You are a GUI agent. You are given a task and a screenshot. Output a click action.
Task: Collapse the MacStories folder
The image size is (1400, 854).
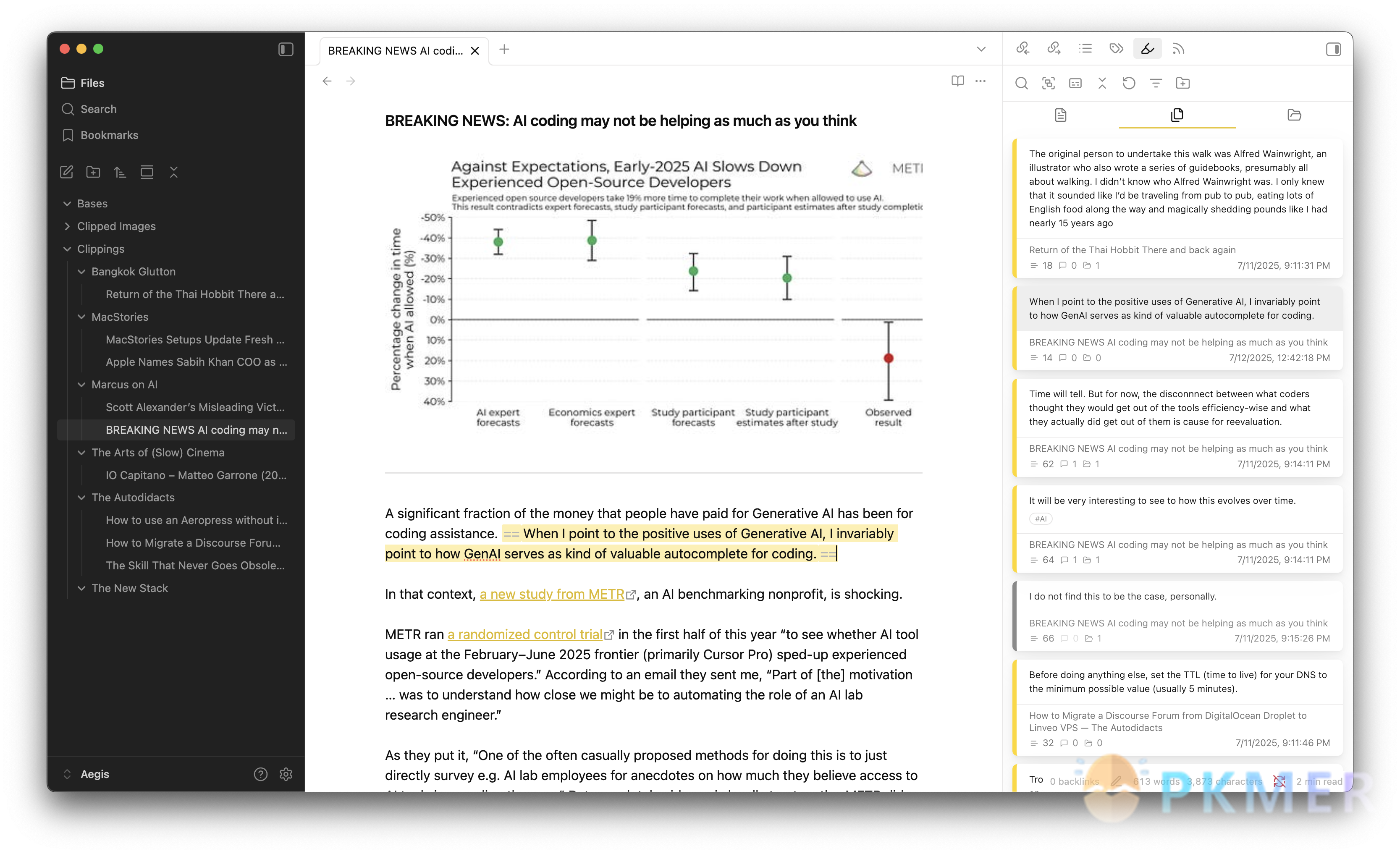click(81, 317)
